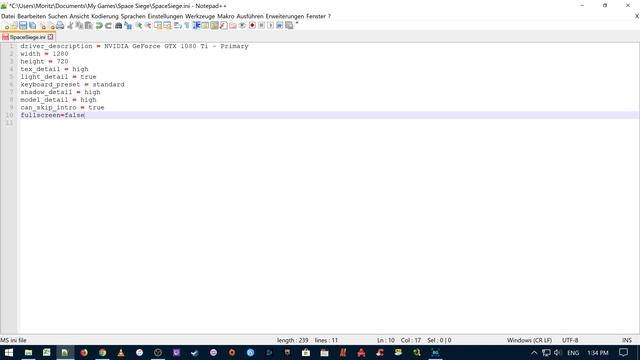Cut selection using the scissors icon
Viewport: 640px width, 360px height.
point(70,26)
